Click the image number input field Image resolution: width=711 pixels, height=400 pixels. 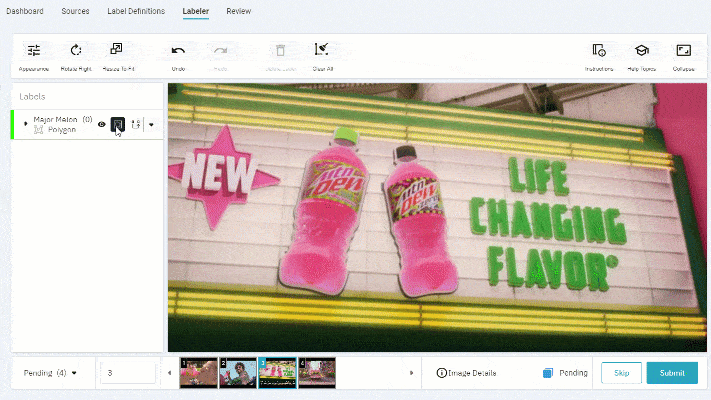(128, 373)
